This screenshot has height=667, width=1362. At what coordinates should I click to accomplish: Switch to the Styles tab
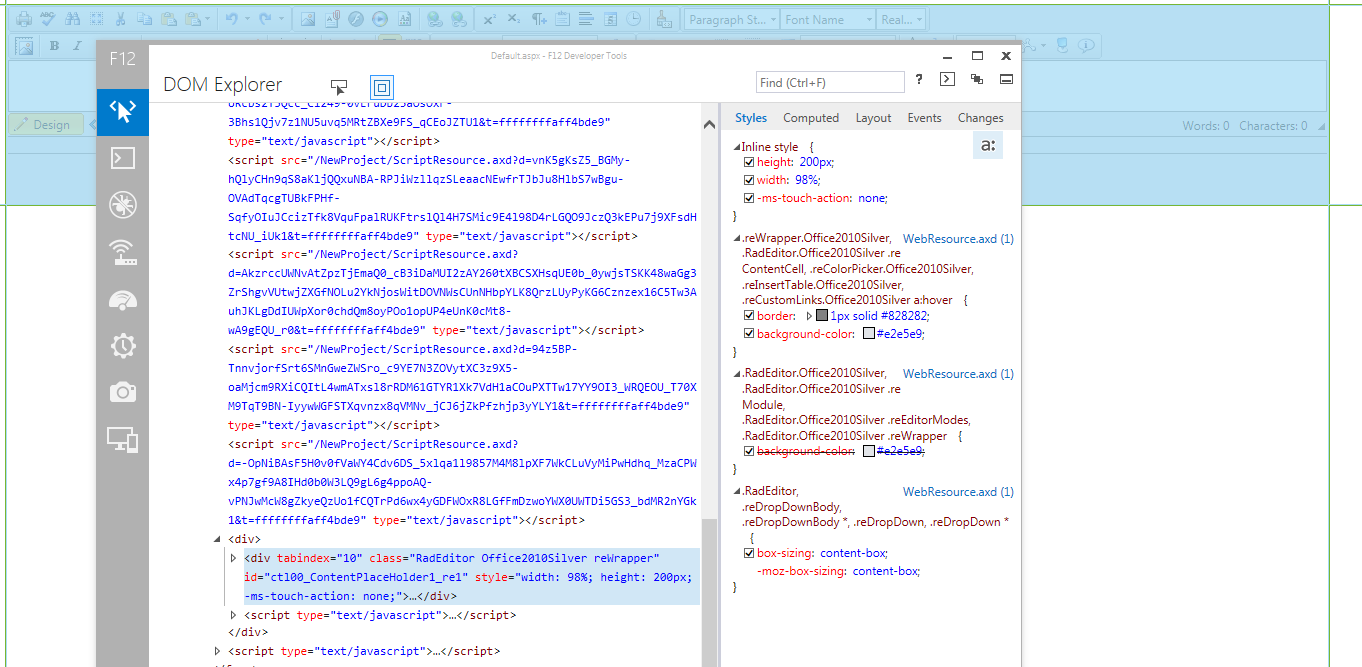pyautogui.click(x=751, y=118)
